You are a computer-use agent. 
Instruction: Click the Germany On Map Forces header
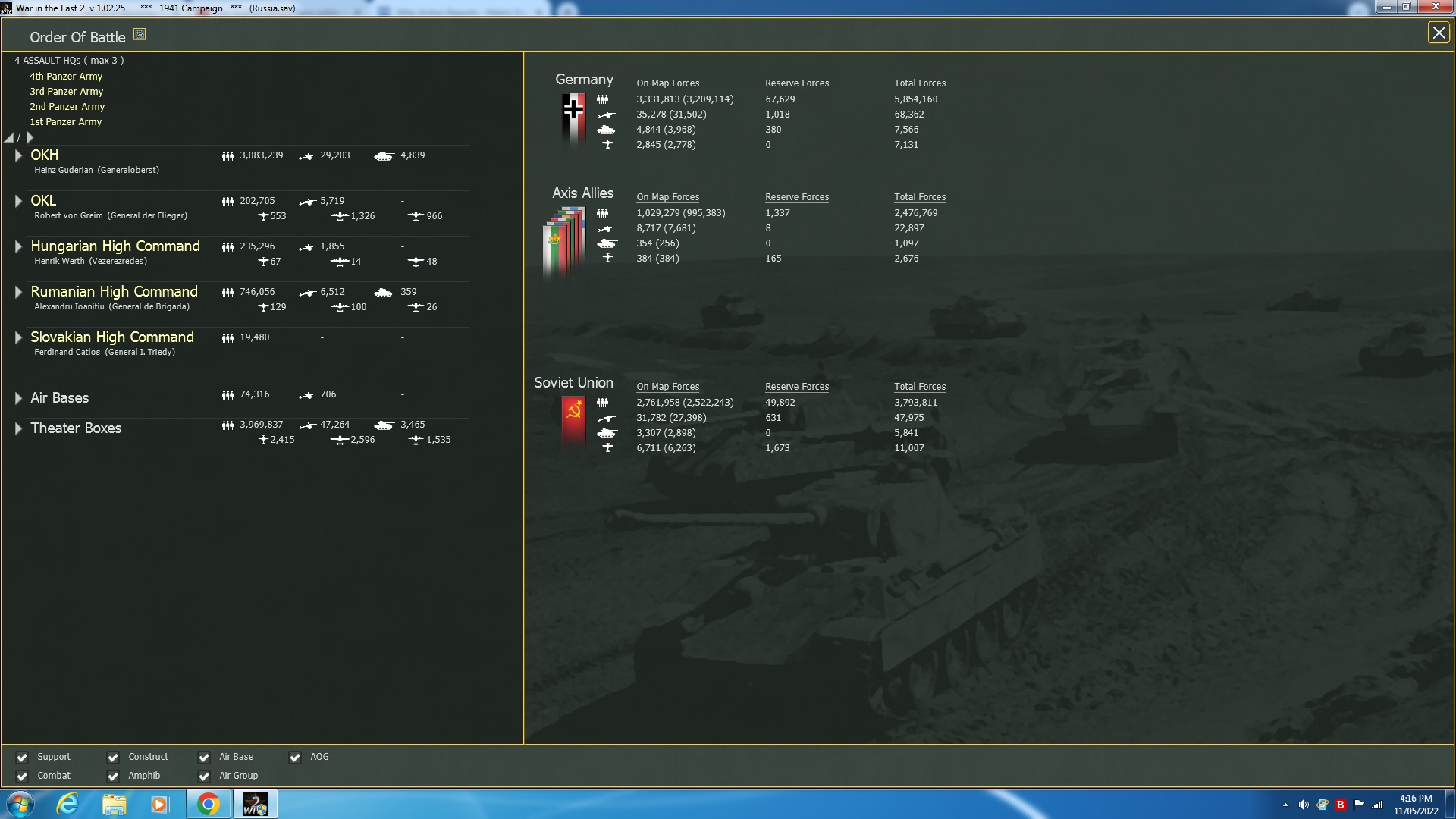click(x=667, y=83)
